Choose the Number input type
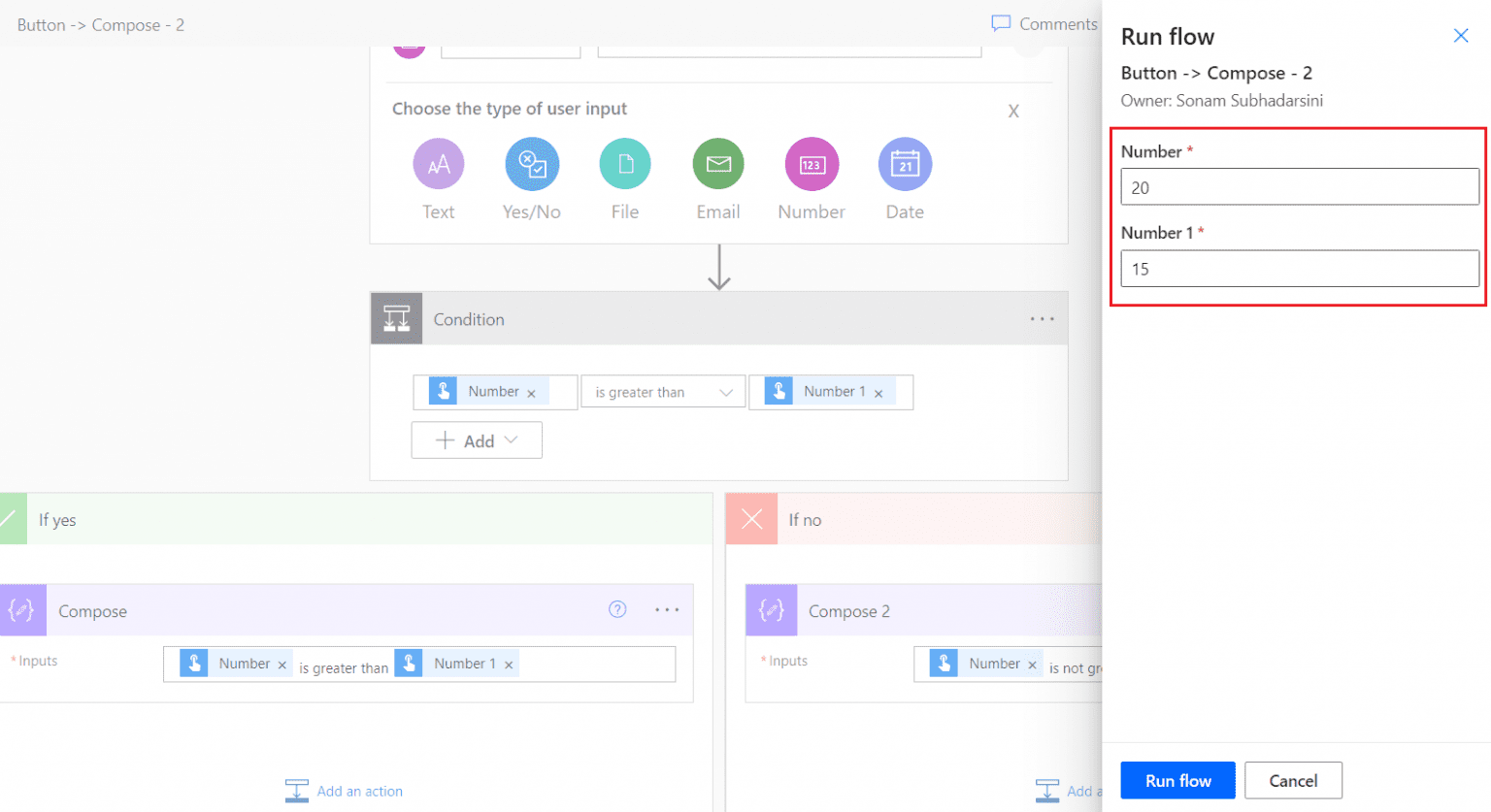 coord(812,163)
